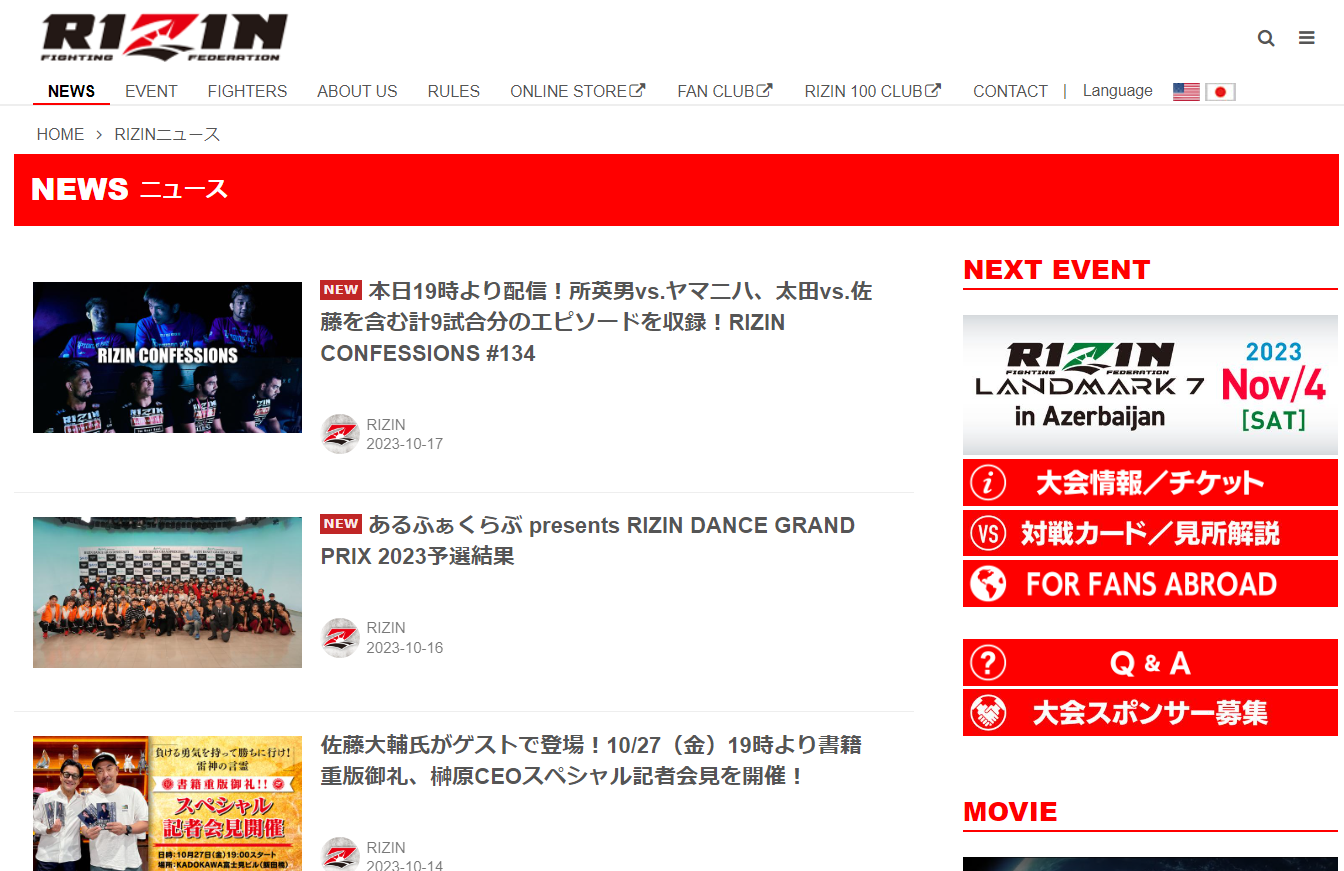The width and height of the screenshot is (1344, 871).
Task: Click the Language label
Action: tap(1117, 91)
